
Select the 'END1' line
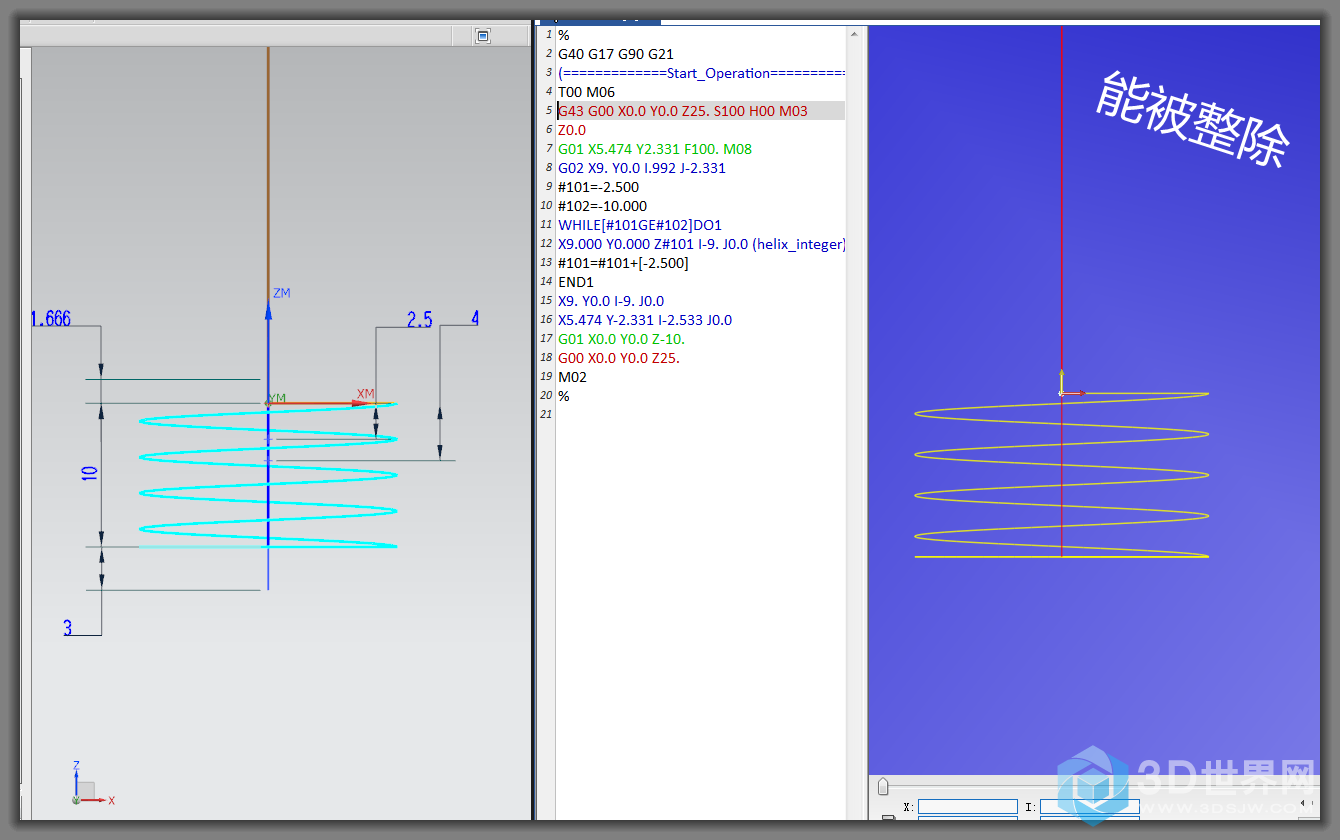click(x=576, y=282)
